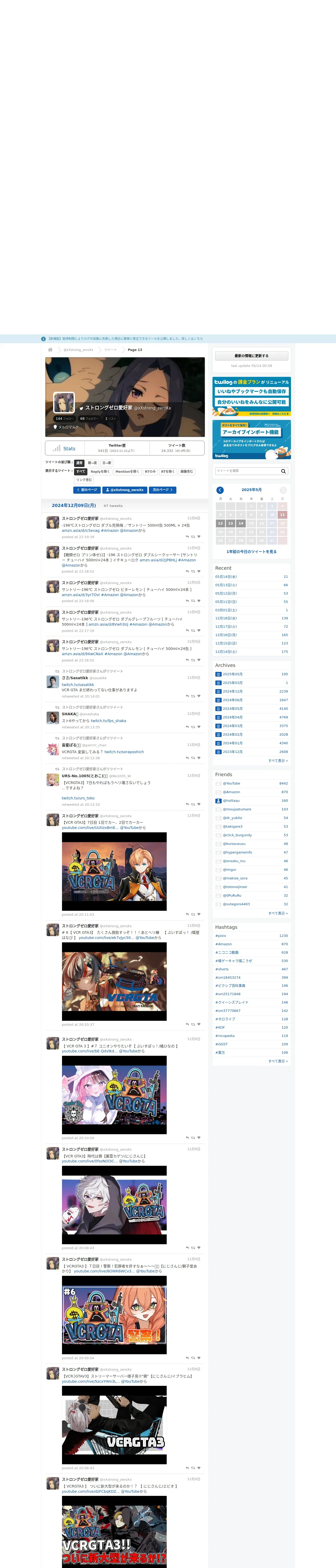This screenshot has height=1568, width=336.
Task: Open the twitch.tv/fps_shaka link
Action: click(109, 721)
